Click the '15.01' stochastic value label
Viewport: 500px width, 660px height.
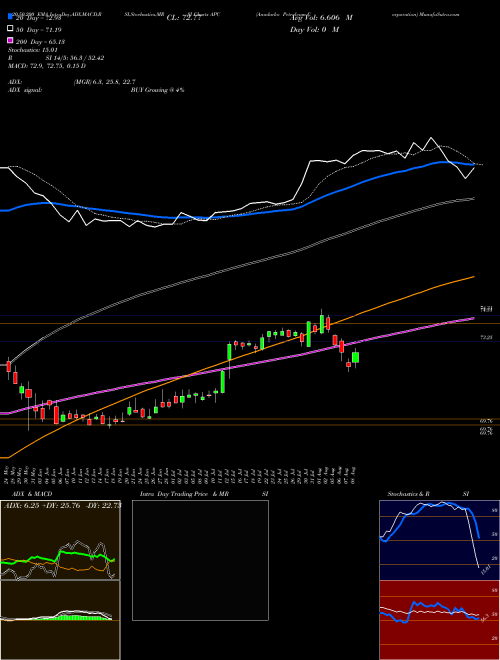point(484,571)
